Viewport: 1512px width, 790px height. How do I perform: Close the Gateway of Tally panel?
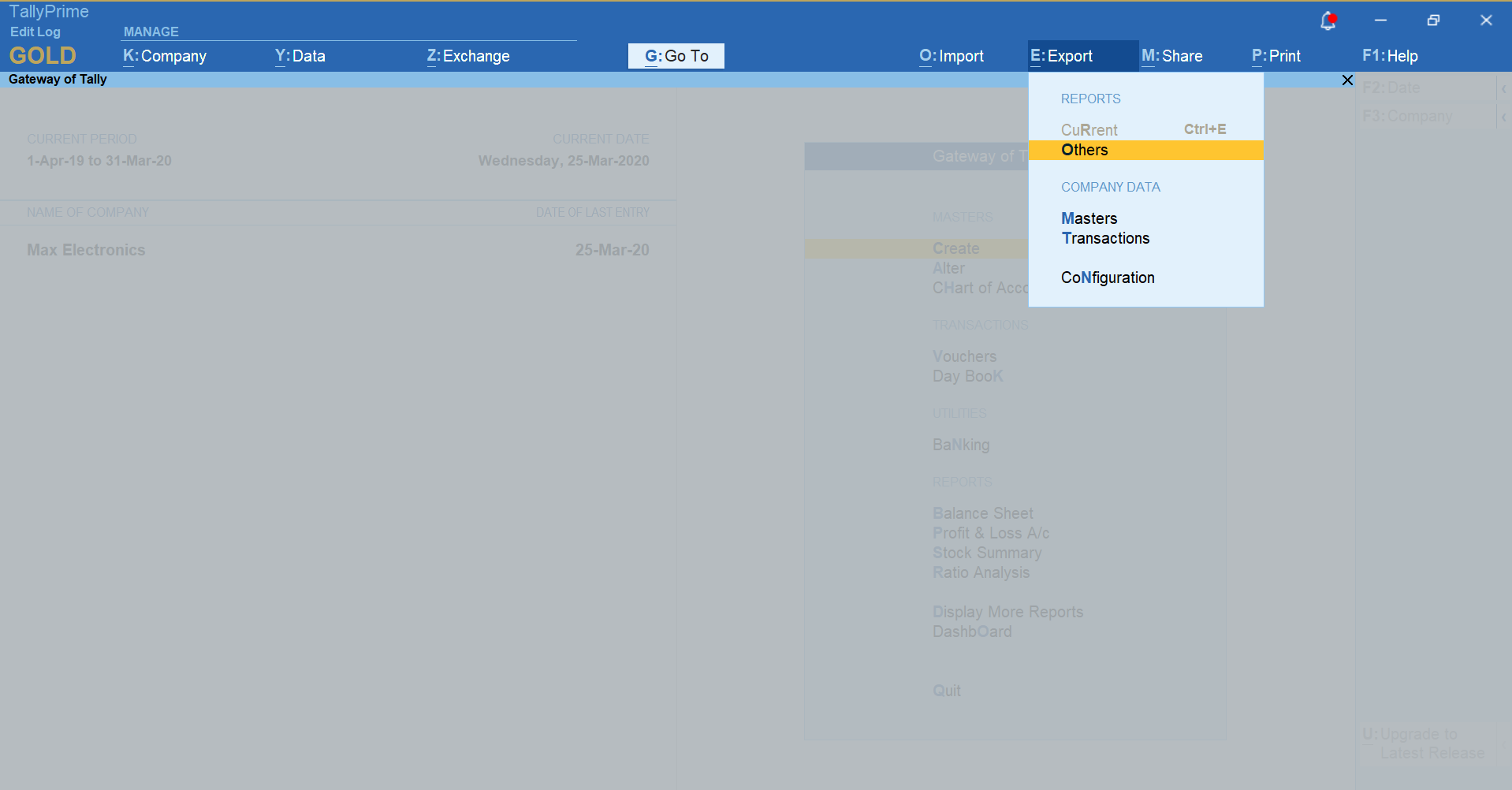(1347, 80)
